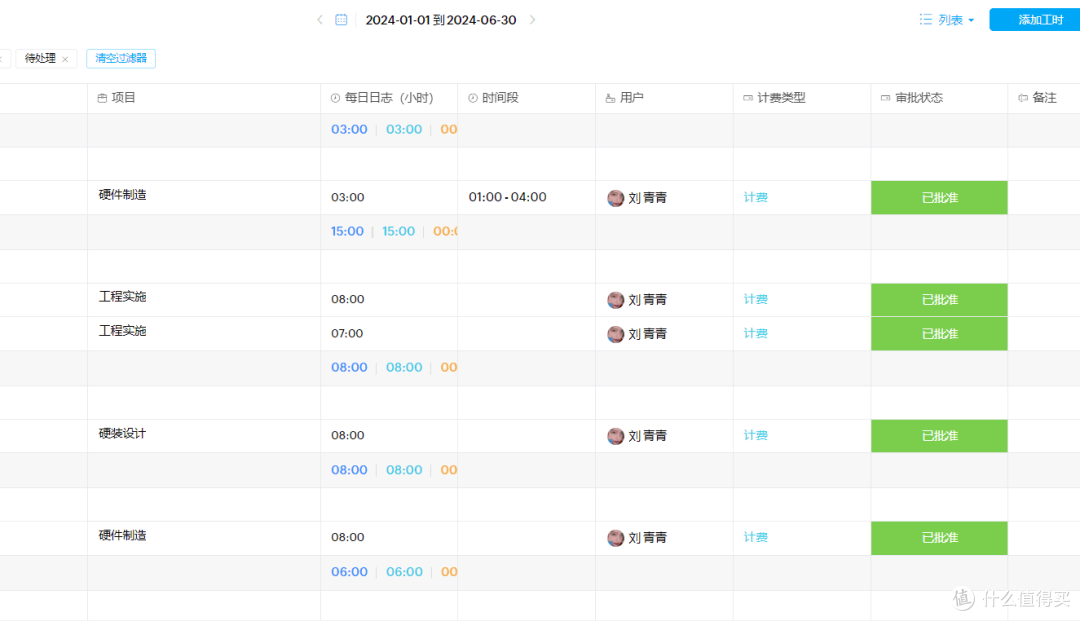Click the 添加工时 button
Screen dimensions: 1080x621
click(1035, 20)
